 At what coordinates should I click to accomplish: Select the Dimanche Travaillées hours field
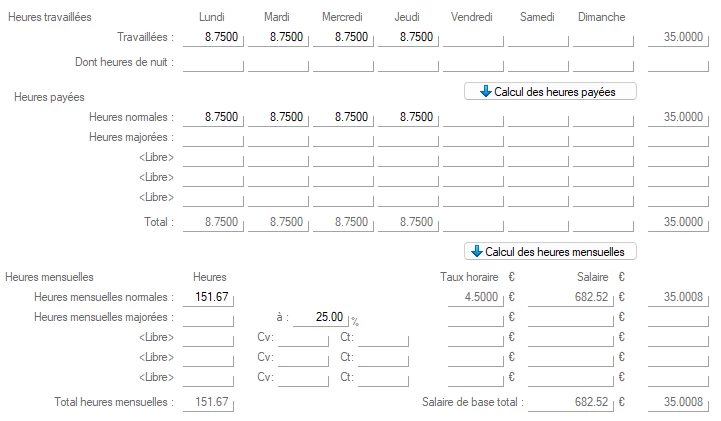[602, 37]
